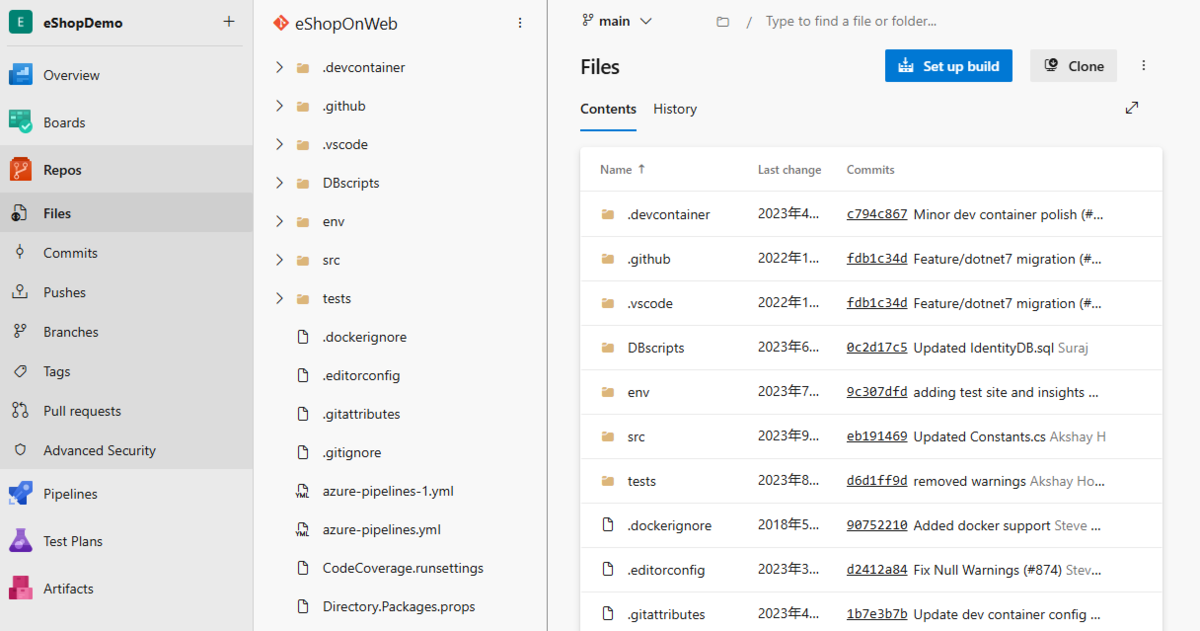1200x631 pixels.
Task: Open more actions next to Clone
Action: [x=1143, y=64]
